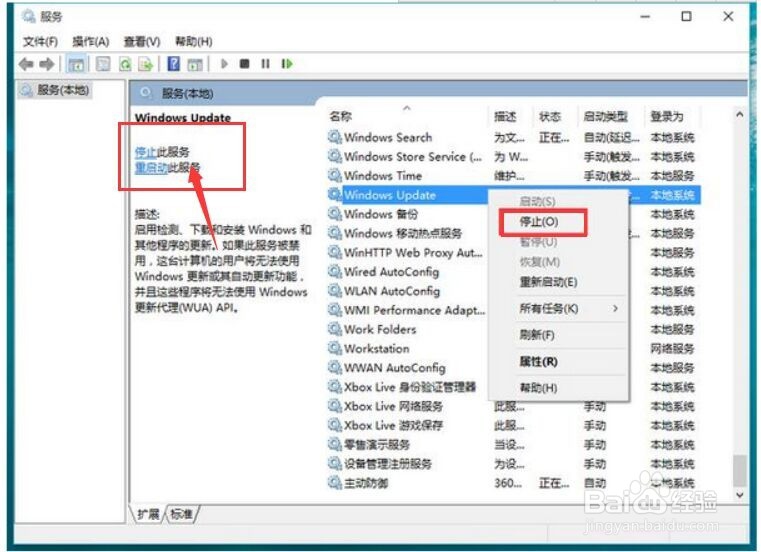Open the 查看(V) menu
This screenshot has width=761, height=552.
pos(142,42)
